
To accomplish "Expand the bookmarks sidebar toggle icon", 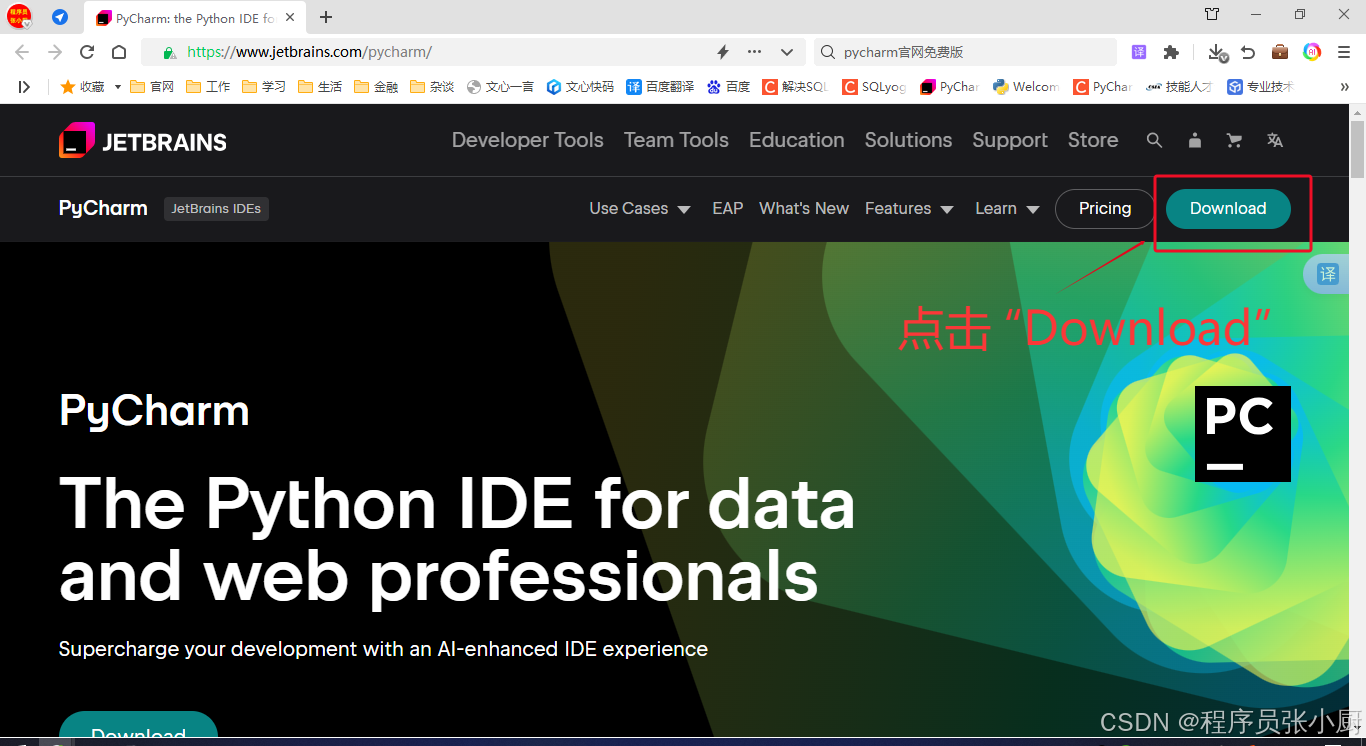I will [x=24, y=87].
